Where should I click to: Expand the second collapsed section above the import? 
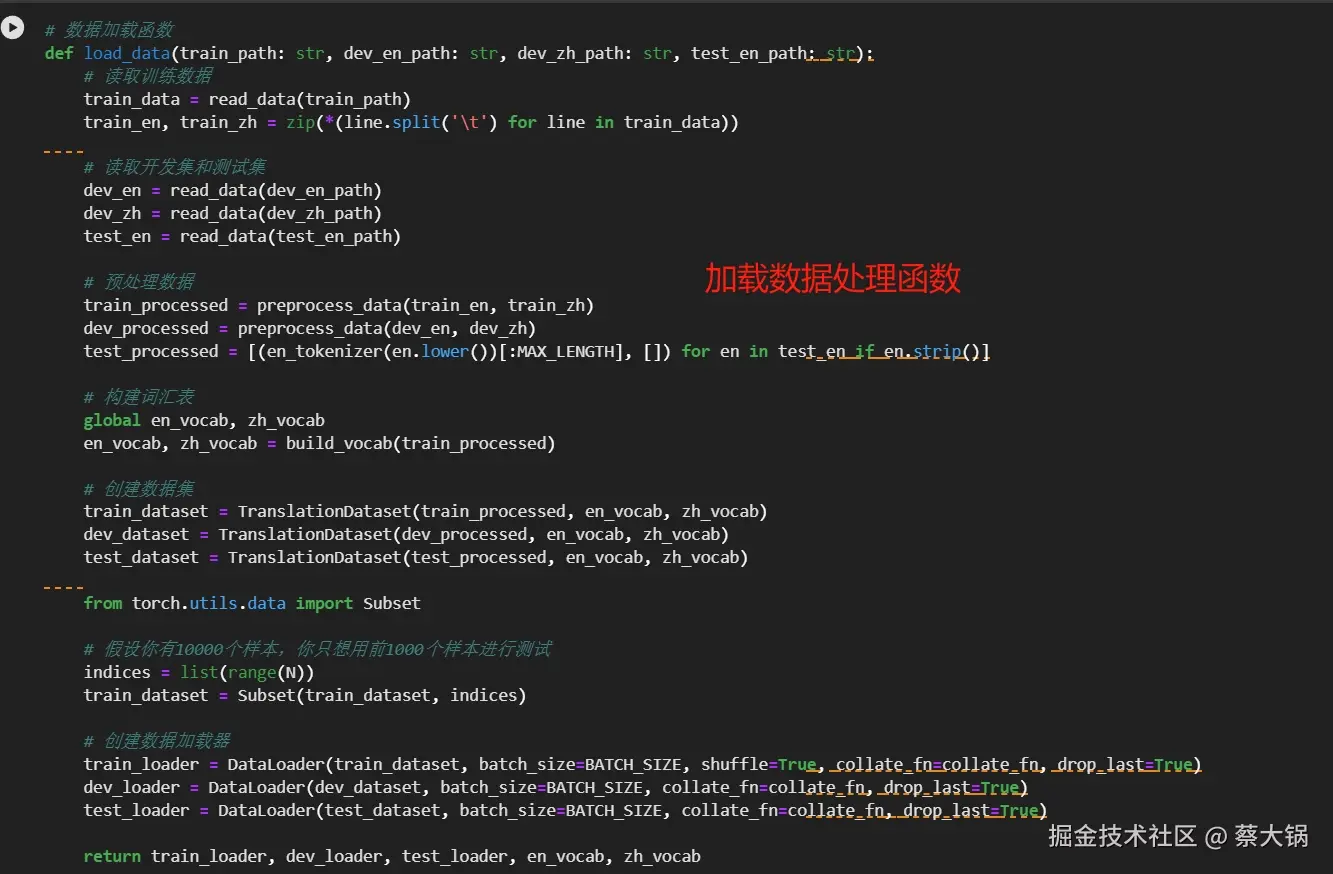coord(62,586)
